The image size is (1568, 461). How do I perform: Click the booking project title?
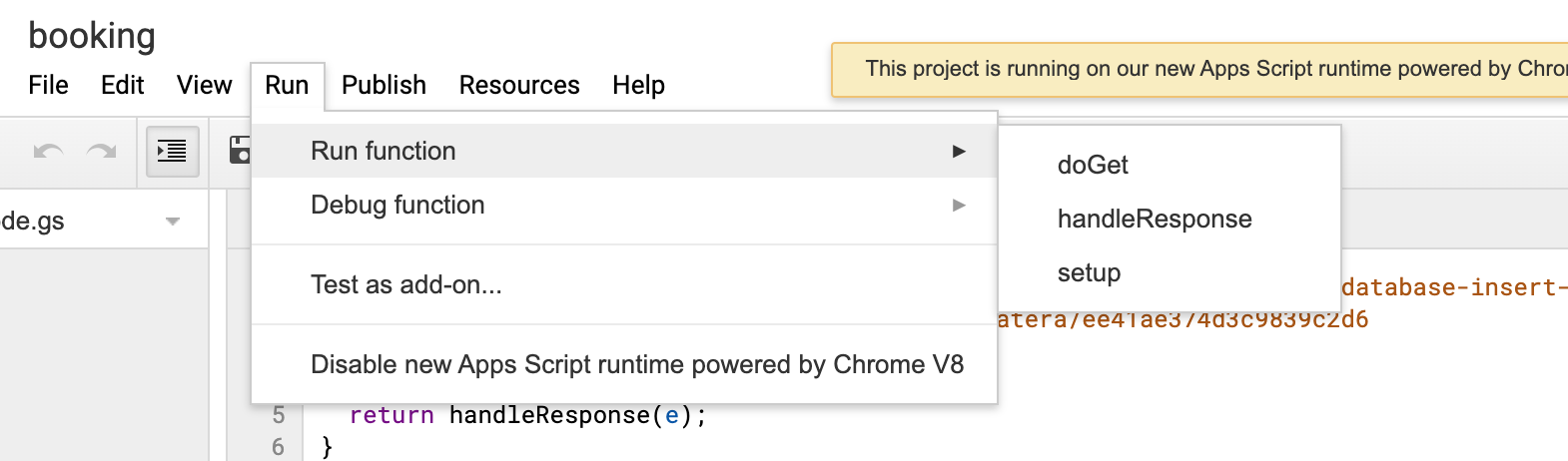coord(92,36)
